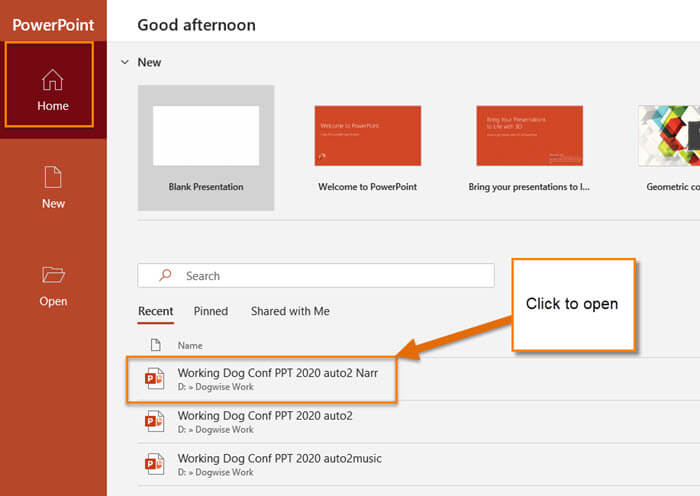Image resolution: width=700 pixels, height=496 pixels.
Task: Sort files by the Name column header
Action: 190,345
